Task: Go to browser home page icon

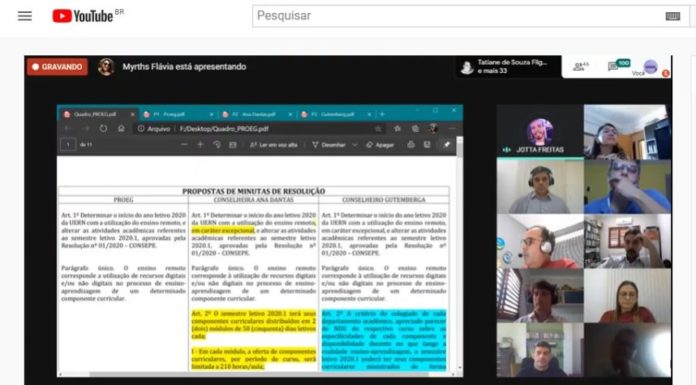Action: 121,128
